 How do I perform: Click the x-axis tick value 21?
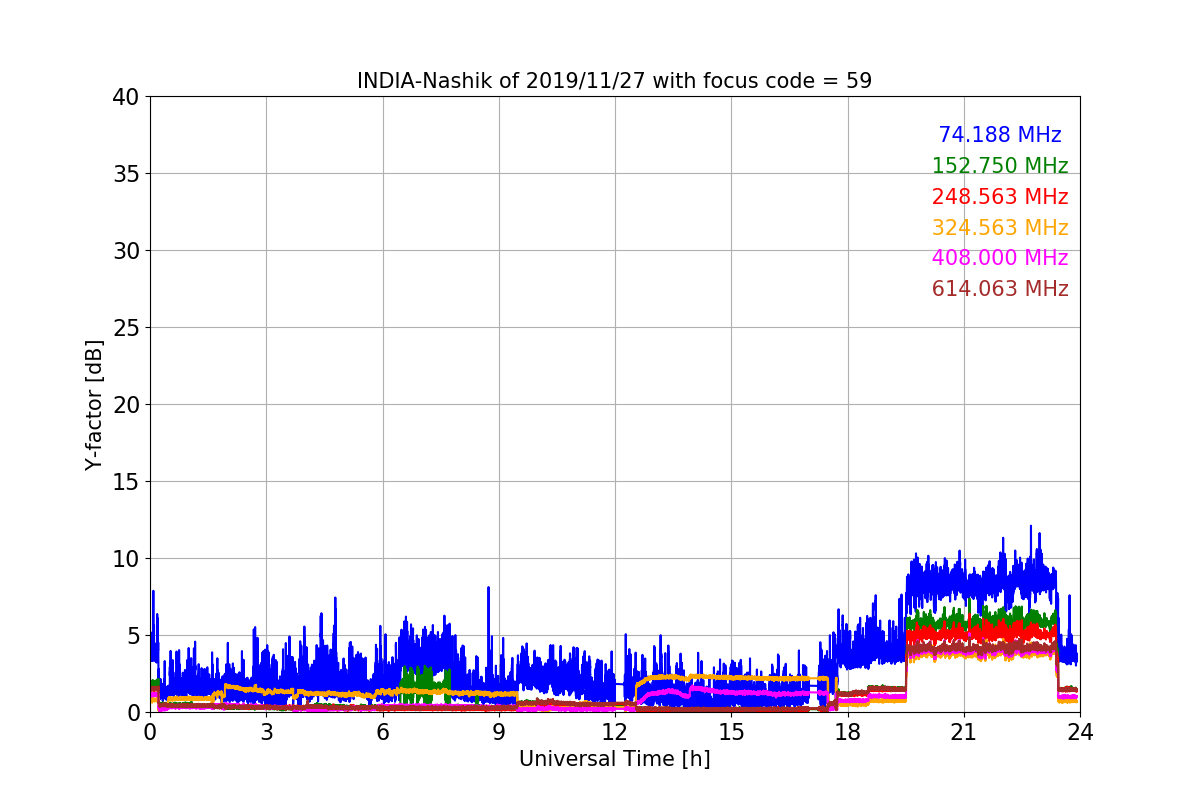(x=963, y=731)
